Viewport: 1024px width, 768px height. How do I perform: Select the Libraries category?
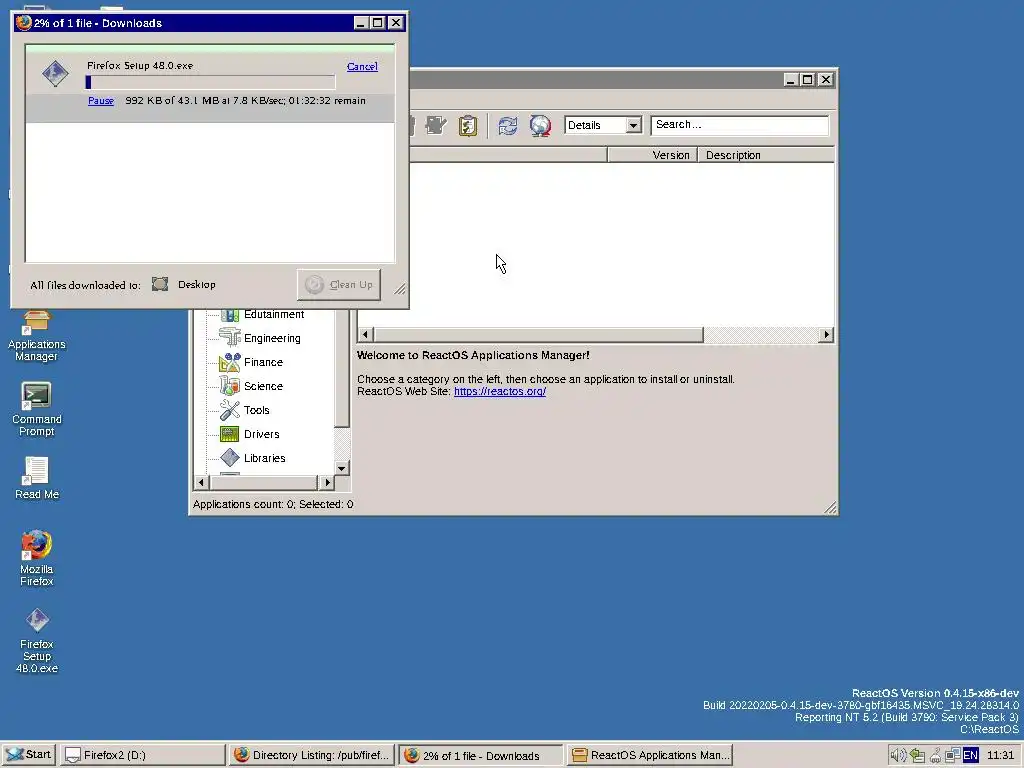tap(264, 458)
